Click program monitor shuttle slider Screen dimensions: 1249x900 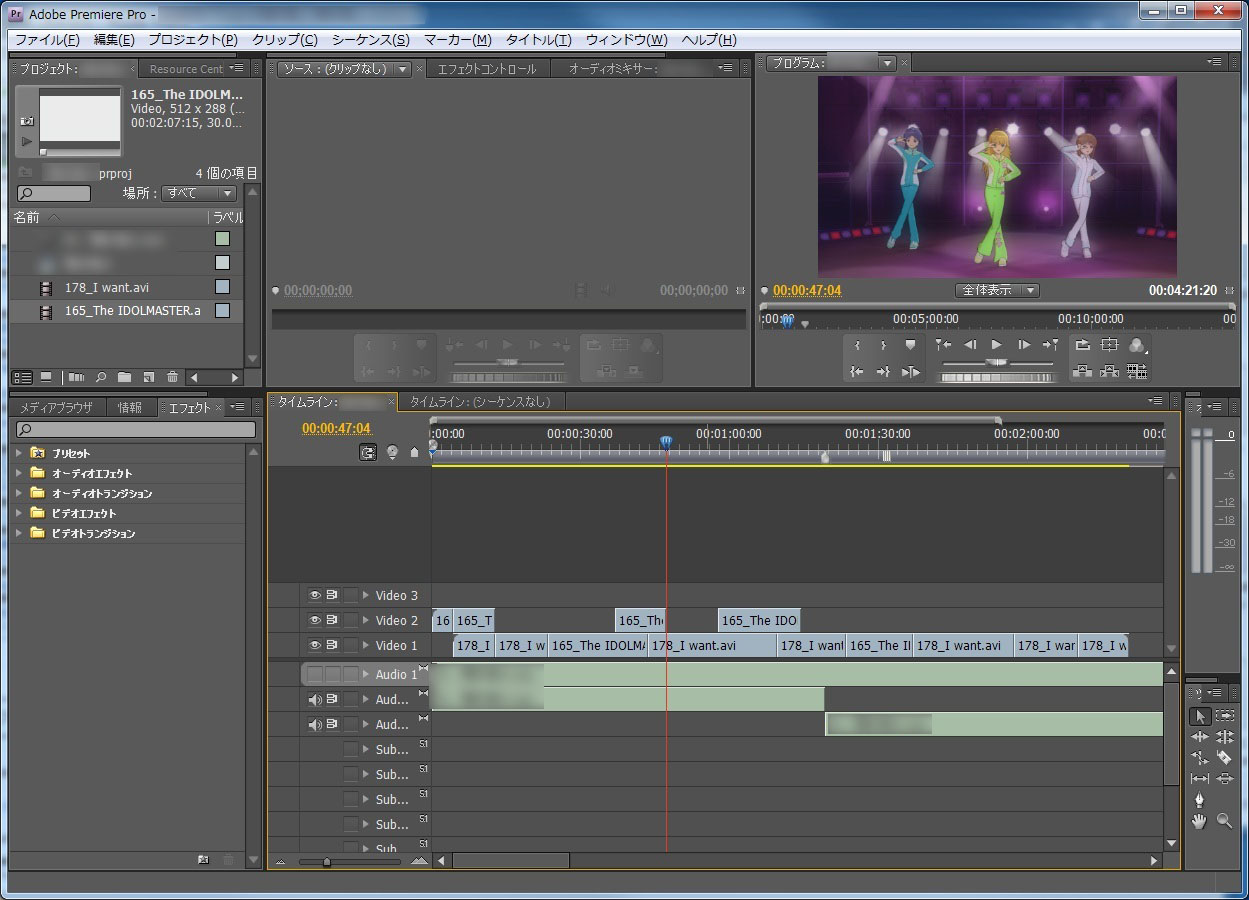(995, 362)
